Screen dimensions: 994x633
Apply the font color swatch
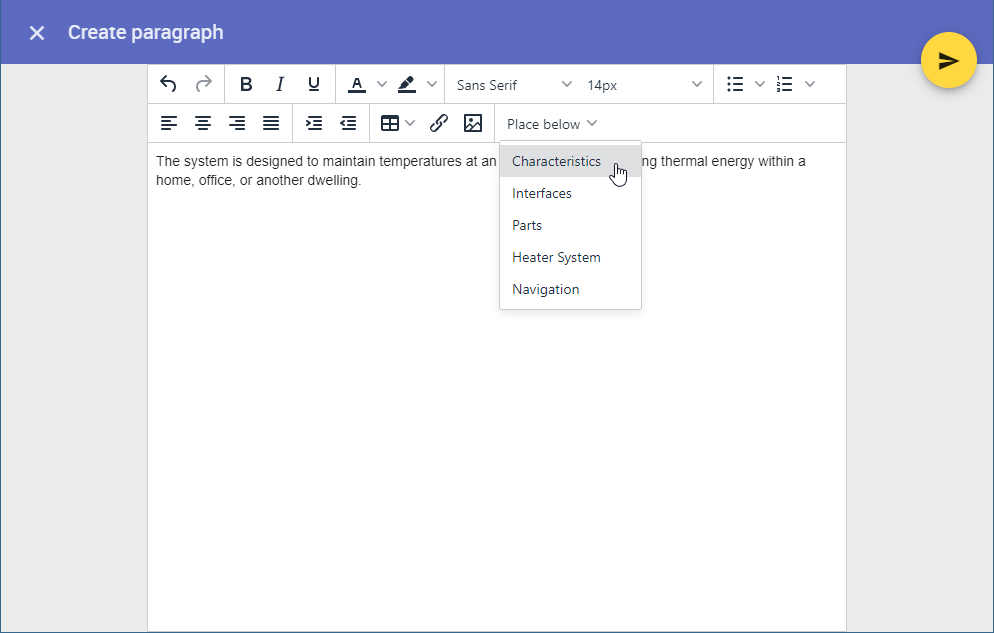pyautogui.click(x=357, y=84)
